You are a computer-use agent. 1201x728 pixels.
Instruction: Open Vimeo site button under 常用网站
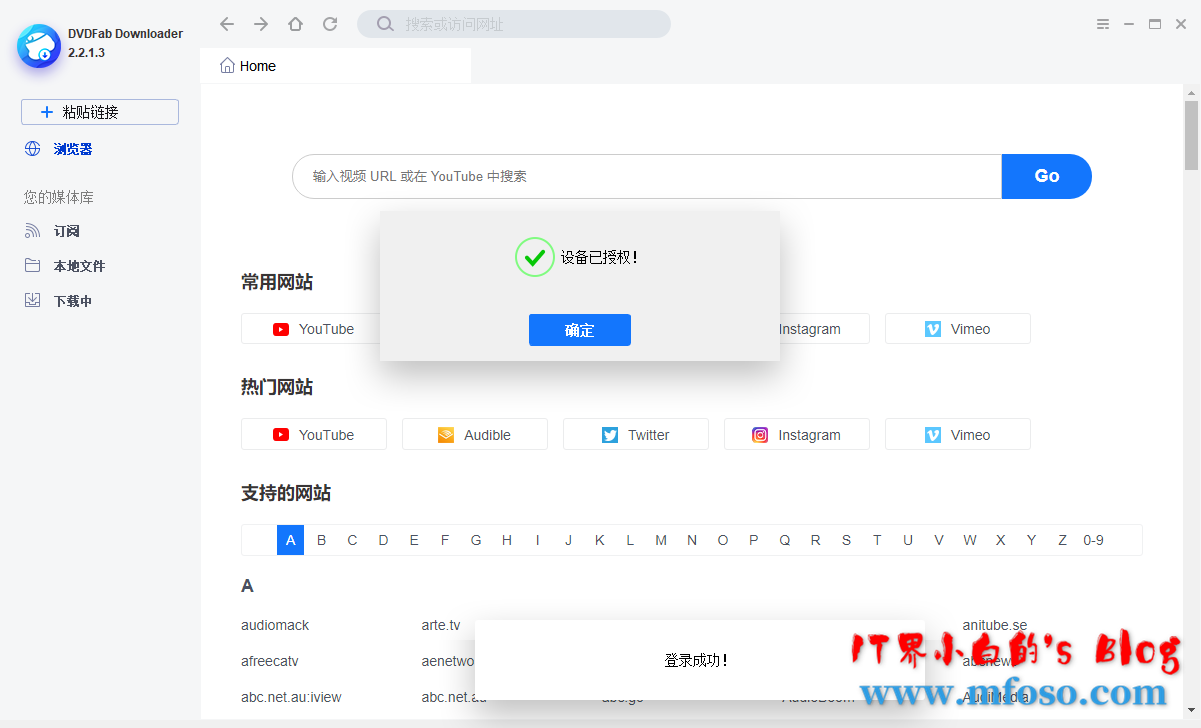pos(958,329)
